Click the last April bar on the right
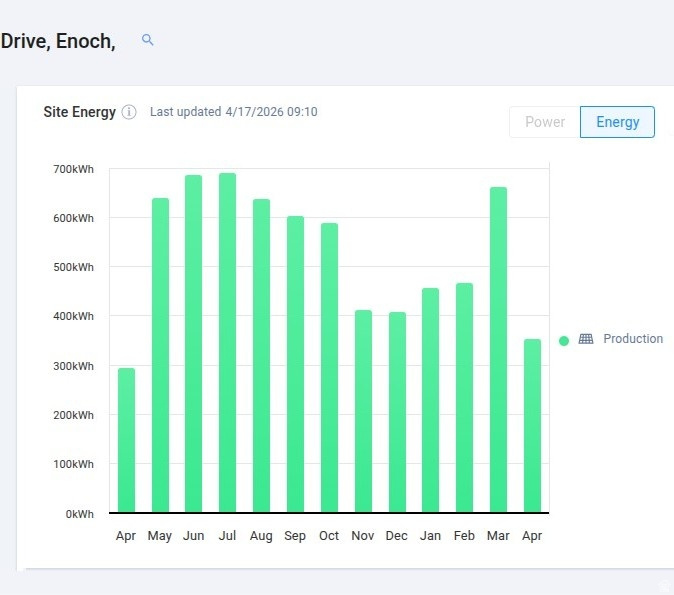This screenshot has width=674, height=595. [532, 425]
